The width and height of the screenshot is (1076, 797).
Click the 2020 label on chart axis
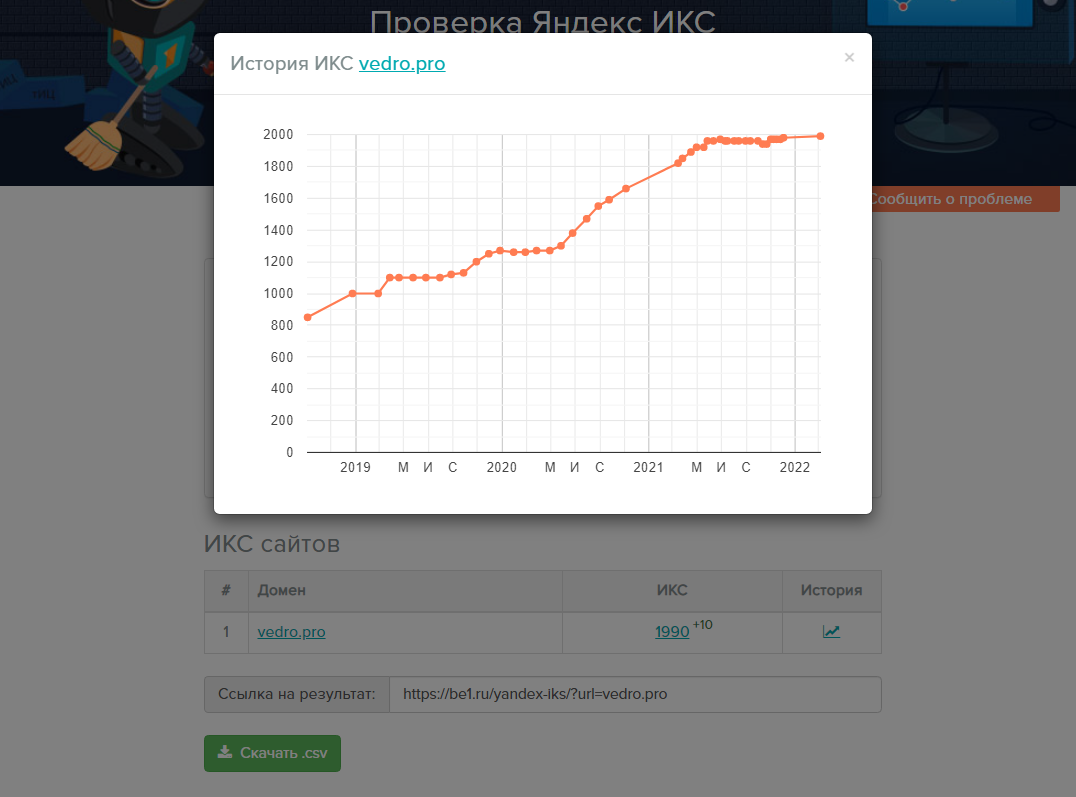501,467
